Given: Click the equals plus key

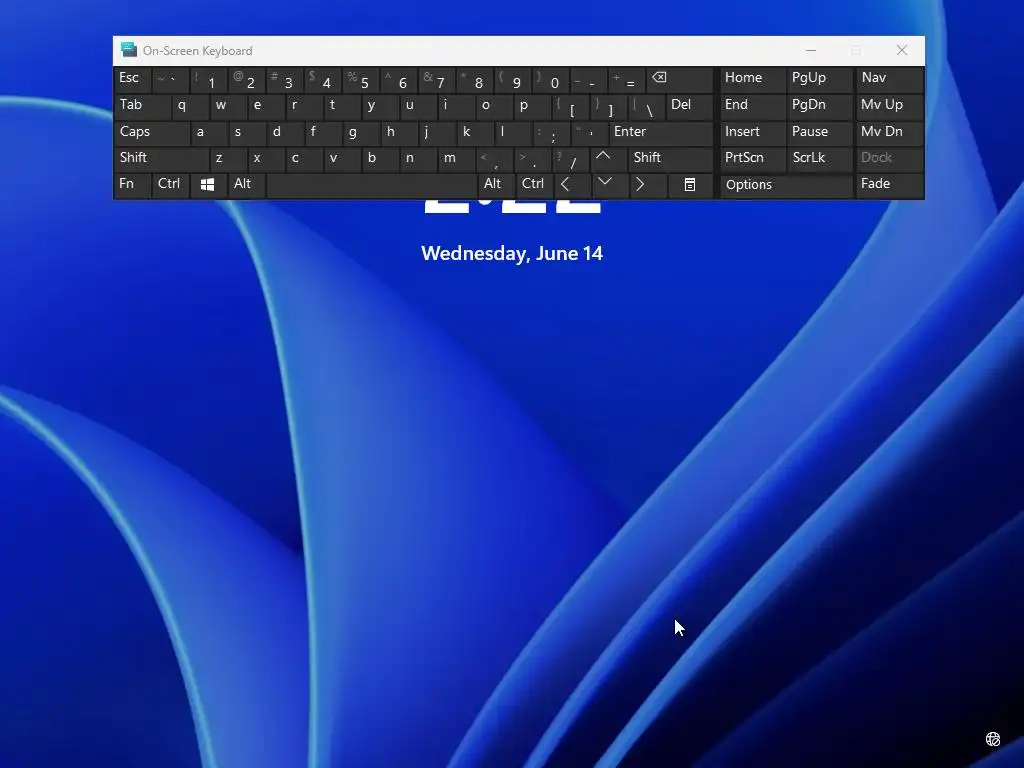Looking at the screenshot, I should (x=626, y=80).
